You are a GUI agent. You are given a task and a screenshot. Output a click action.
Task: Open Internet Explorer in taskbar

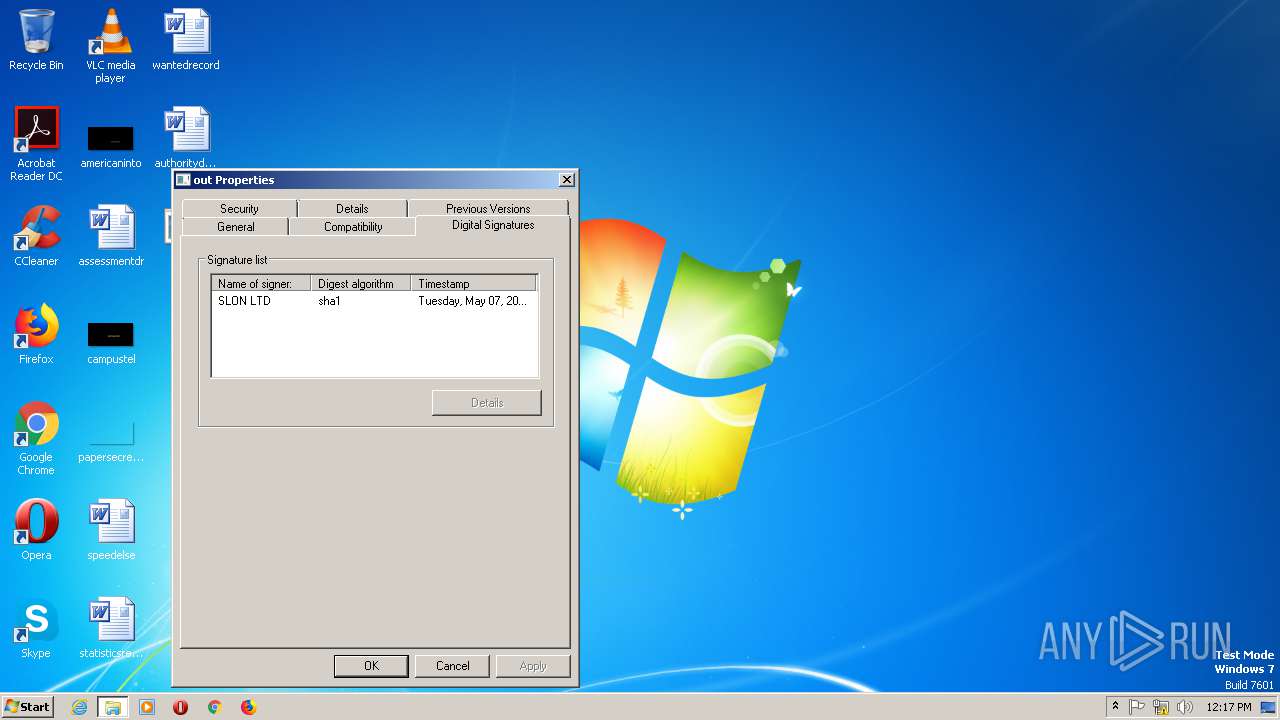point(79,707)
